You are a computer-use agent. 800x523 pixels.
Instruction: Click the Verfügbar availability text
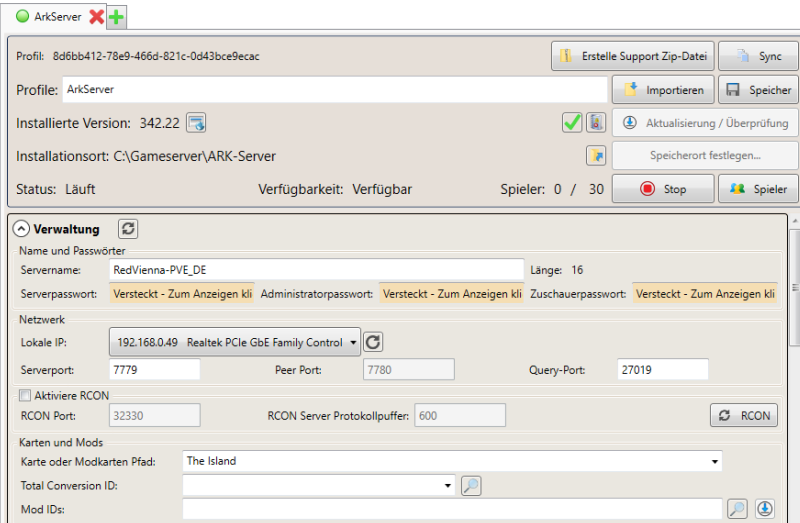pos(382,189)
